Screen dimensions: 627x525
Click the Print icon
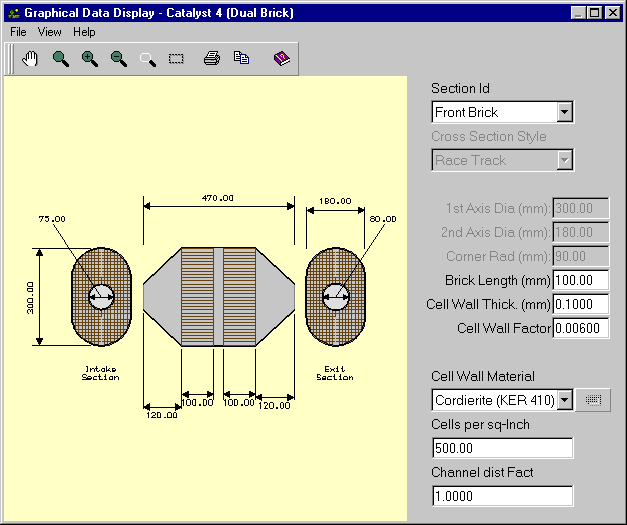tap(212, 58)
